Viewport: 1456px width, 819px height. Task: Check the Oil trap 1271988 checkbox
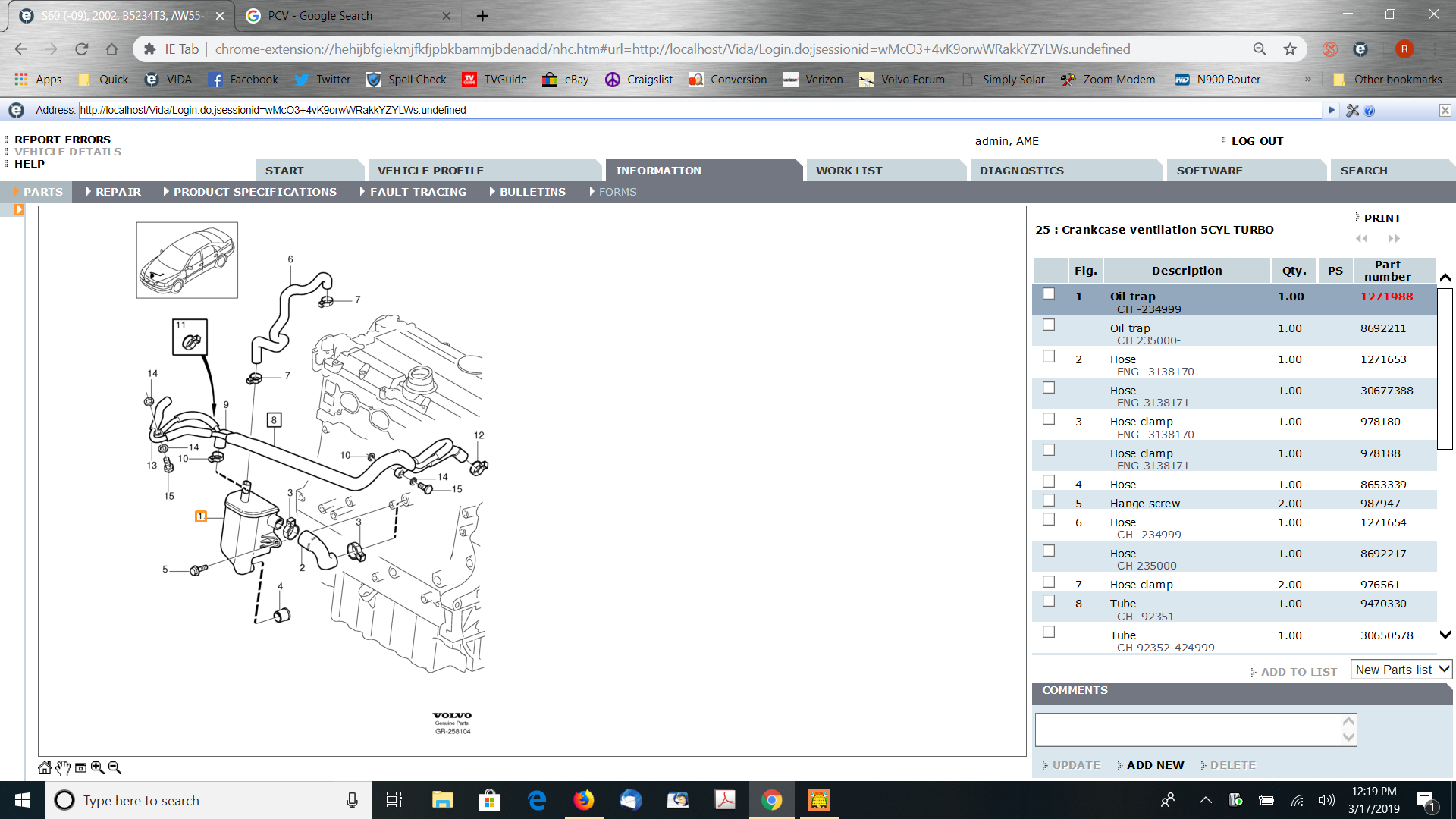[1049, 294]
